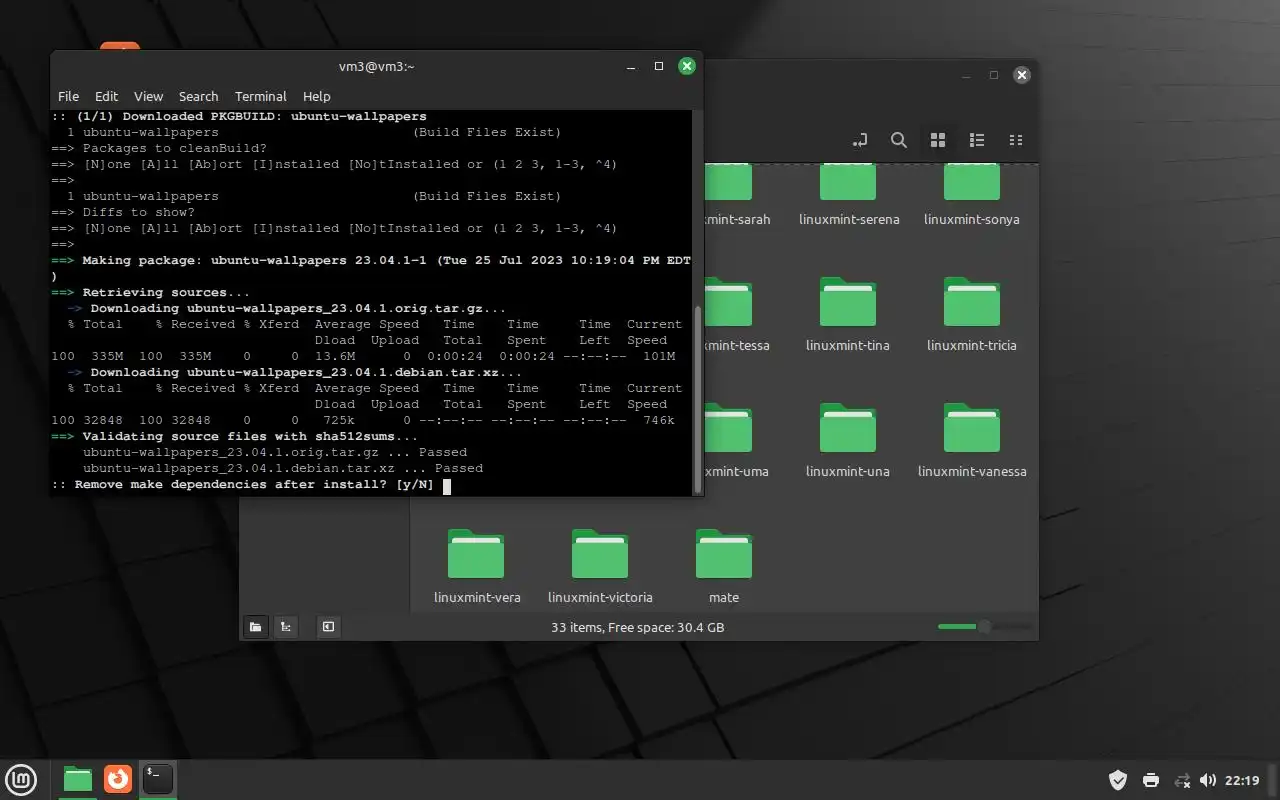Select the linuxmint-una folder
Image resolution: width=1280 pixels, height=800 pixels.
coord(848,441)
